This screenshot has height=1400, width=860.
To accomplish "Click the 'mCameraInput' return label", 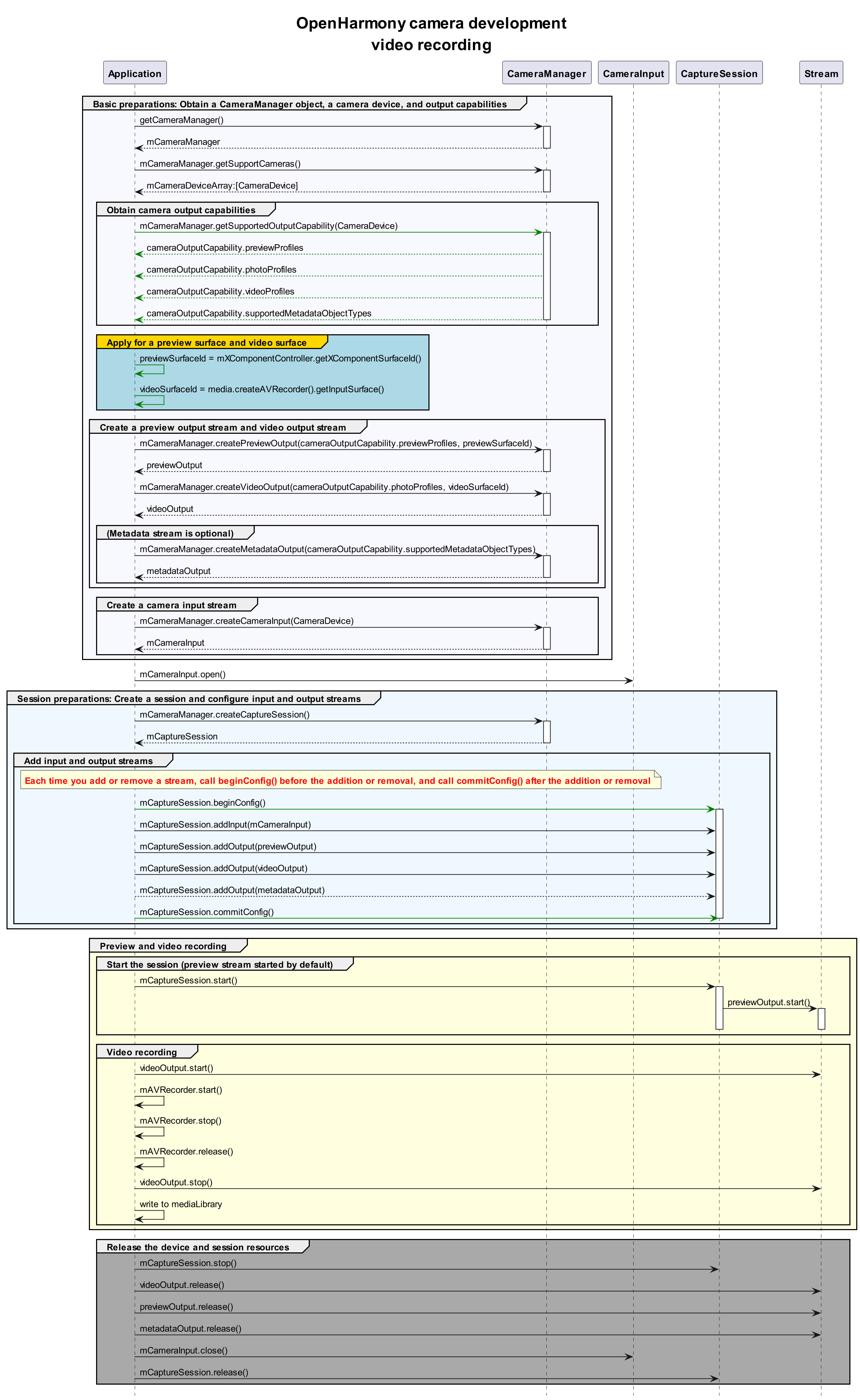I will point(175,643).
